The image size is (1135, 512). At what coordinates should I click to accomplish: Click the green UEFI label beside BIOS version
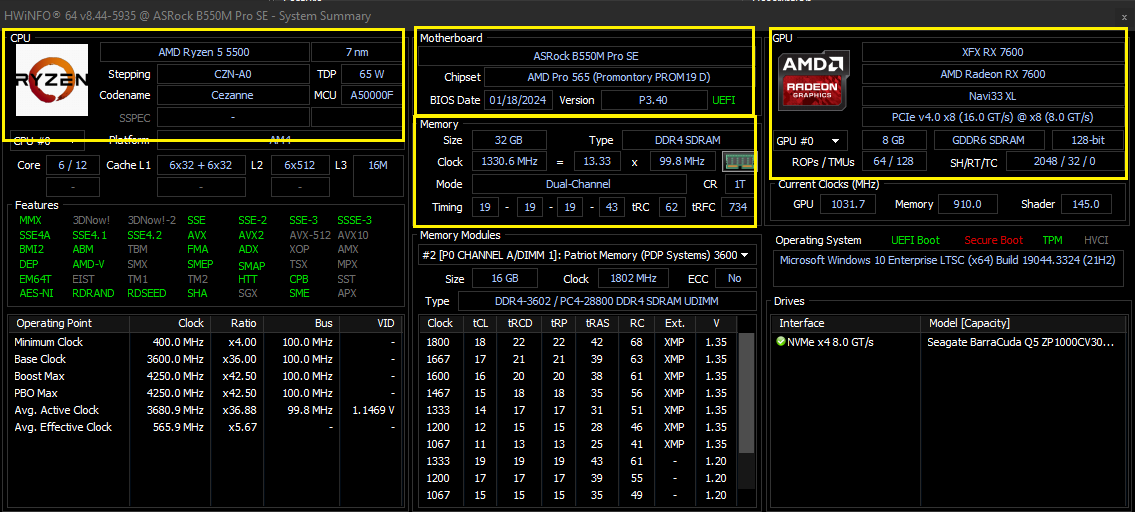(724, 100)
